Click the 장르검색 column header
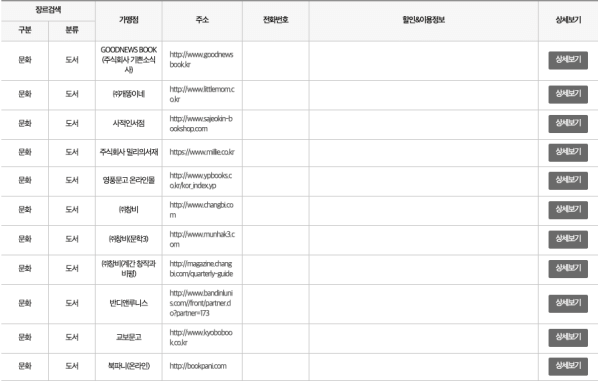 click(48, 10)
